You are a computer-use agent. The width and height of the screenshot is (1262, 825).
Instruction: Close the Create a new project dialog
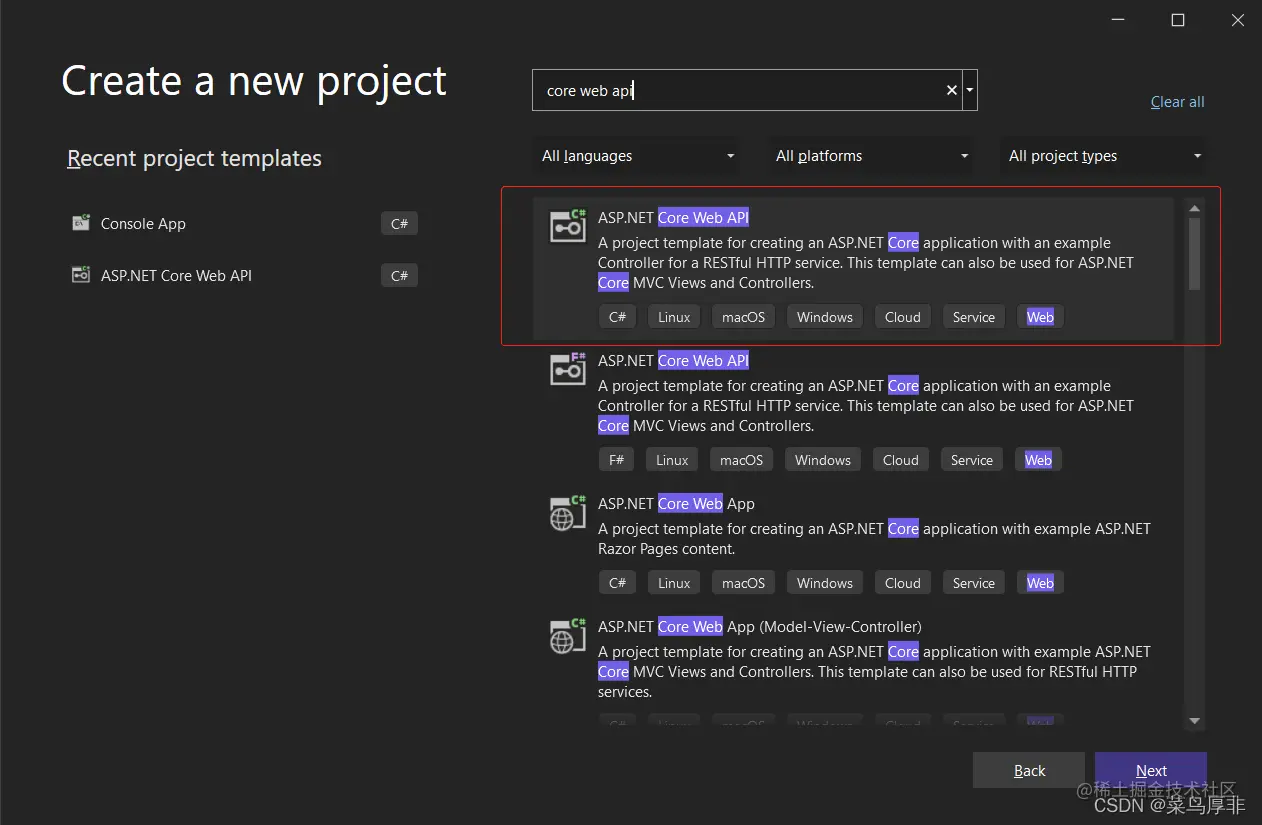(1237, 20)
